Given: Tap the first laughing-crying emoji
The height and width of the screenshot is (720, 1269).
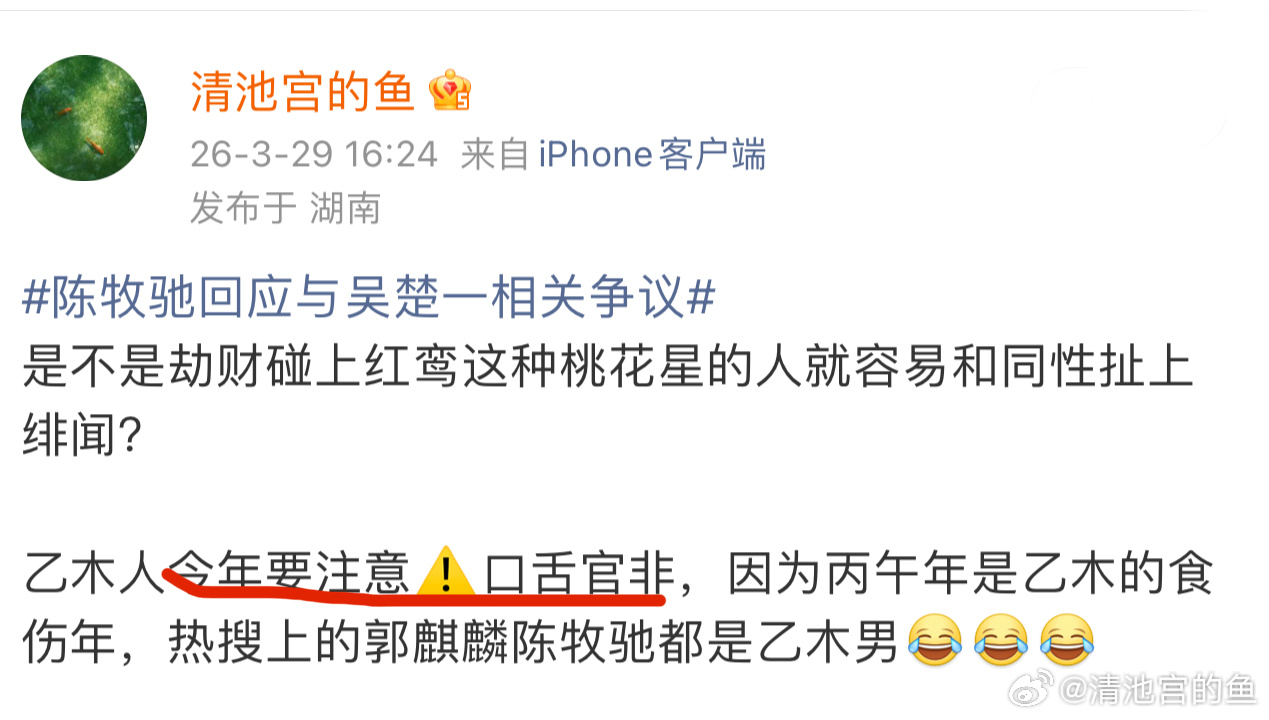Looking at the screenshot, I should [933, 641].
